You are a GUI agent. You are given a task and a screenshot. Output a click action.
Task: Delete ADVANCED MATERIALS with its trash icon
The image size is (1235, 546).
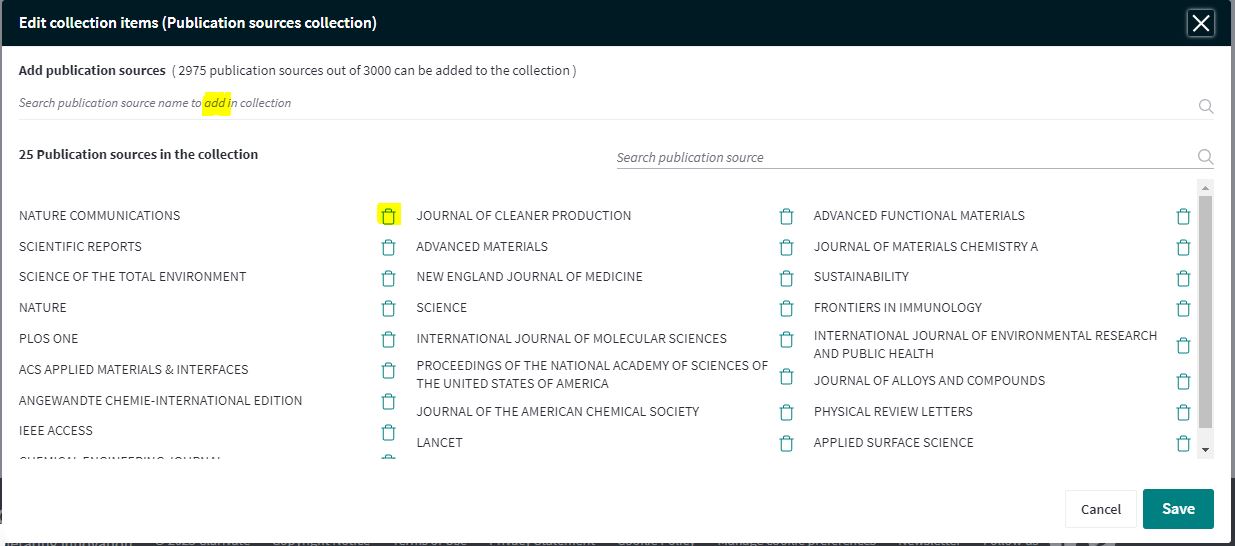click(786, 247)
